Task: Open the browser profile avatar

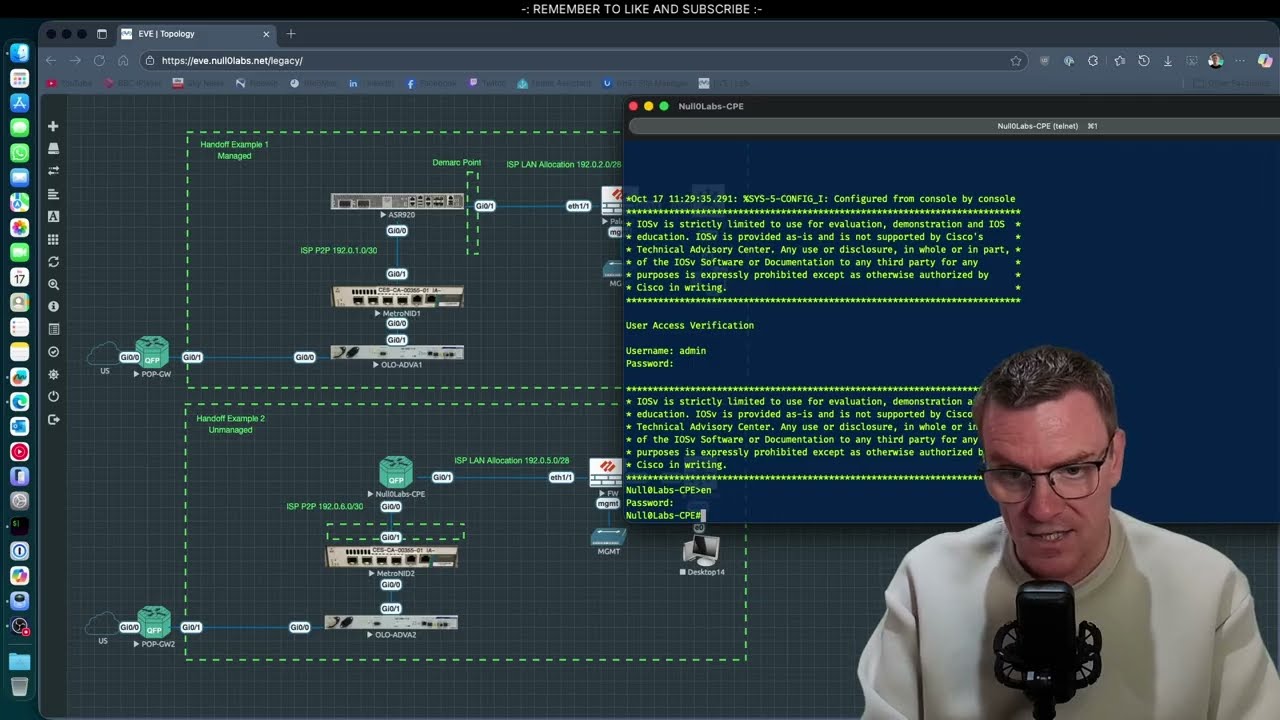Action: (1216, 60)
